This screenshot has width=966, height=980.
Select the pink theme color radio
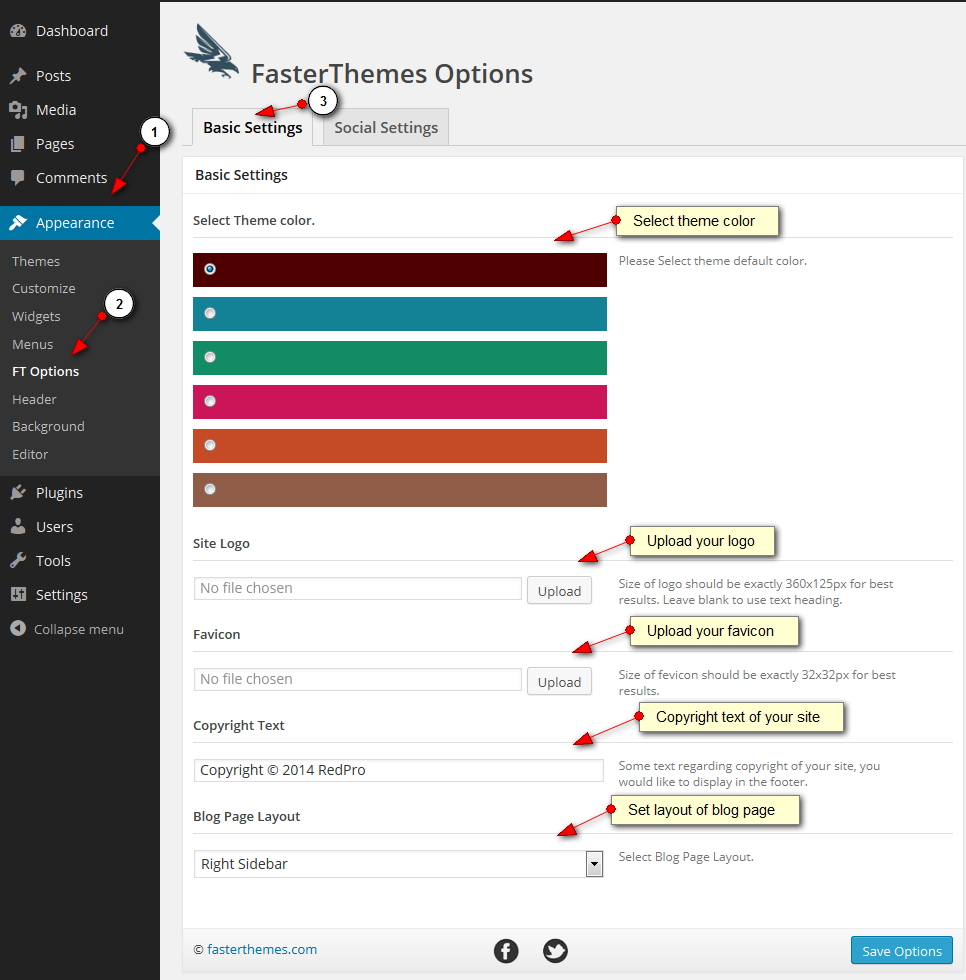click(210, 401)
